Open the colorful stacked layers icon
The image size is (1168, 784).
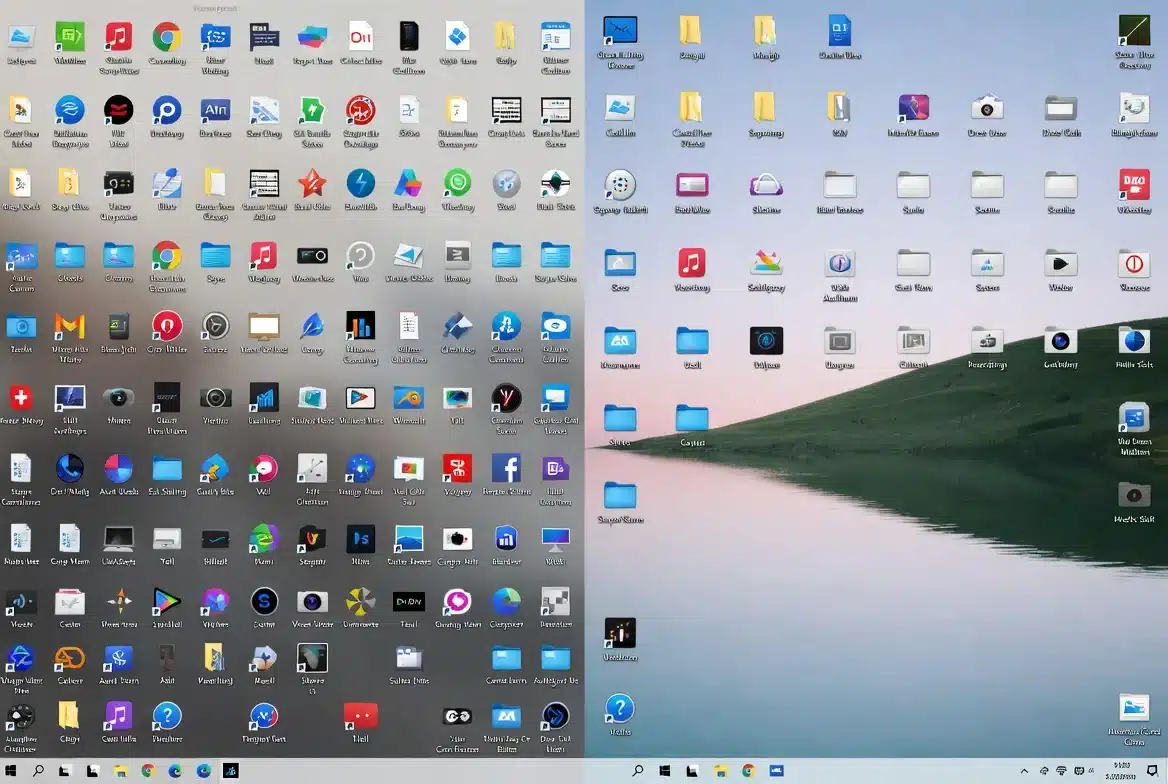766,263
